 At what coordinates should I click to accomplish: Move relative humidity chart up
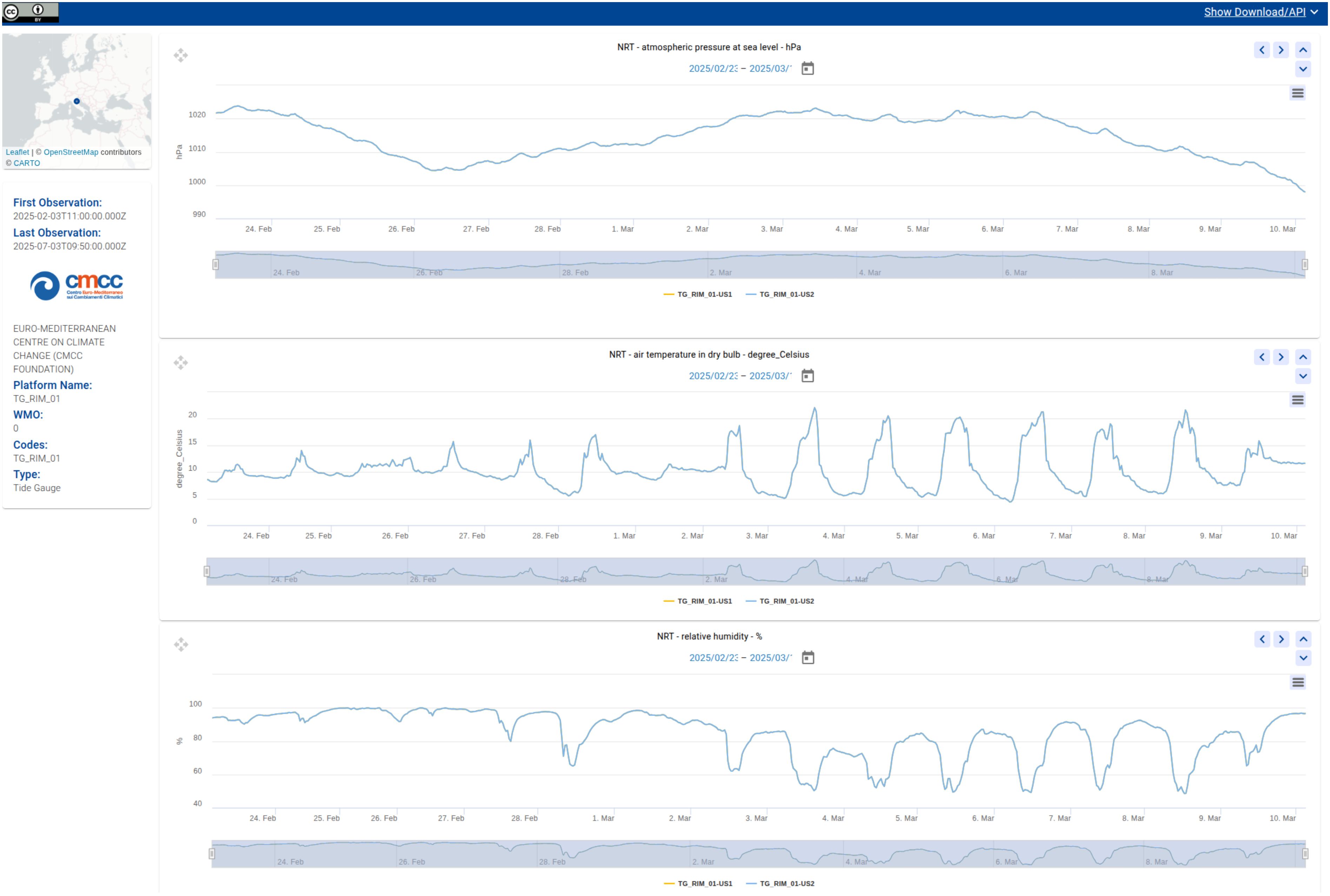[x=1303, y=639]
